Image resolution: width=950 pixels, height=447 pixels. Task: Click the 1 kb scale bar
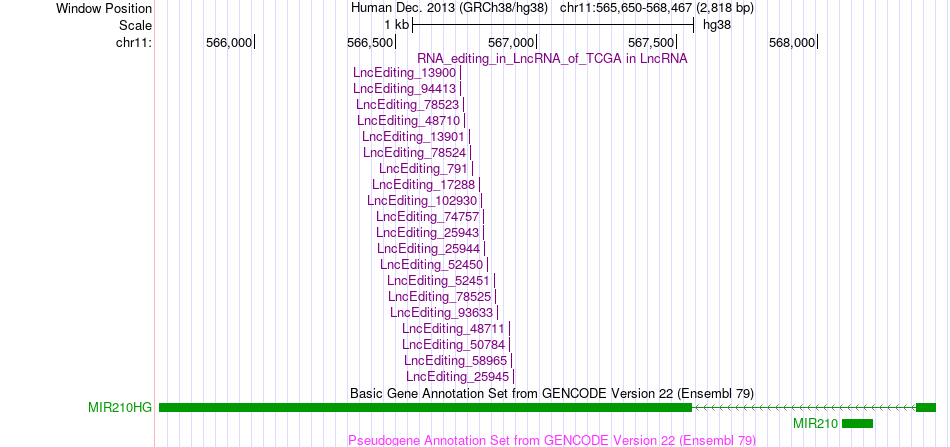[553, 25]
